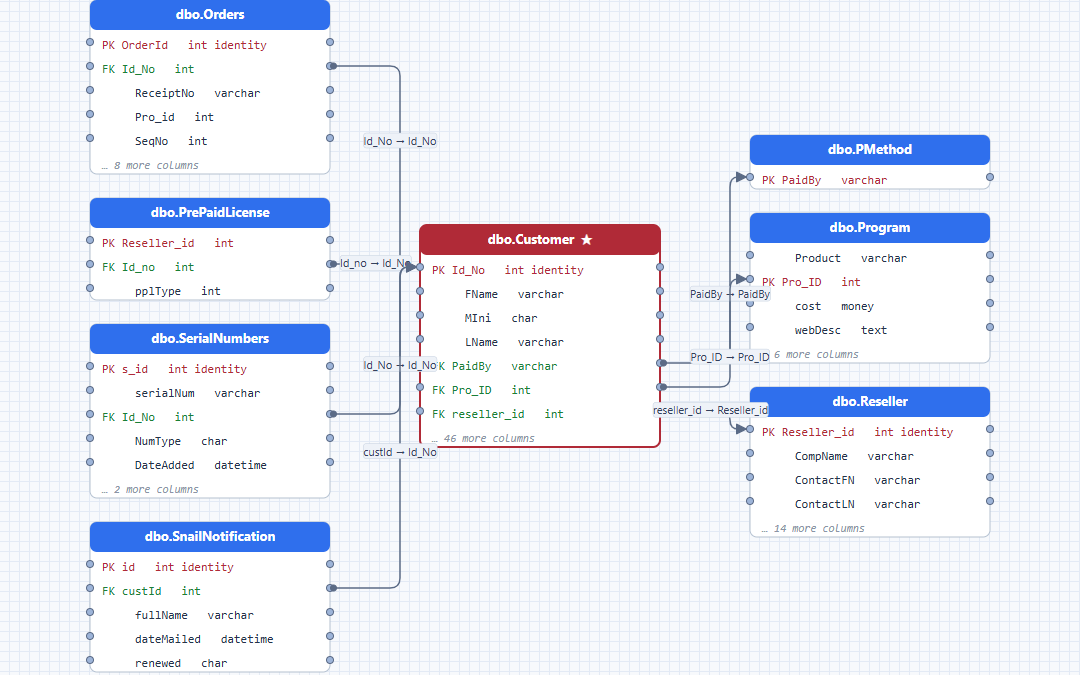The height and width of the screenshot is (675, 1080).
Task: Click the star icon in dbo.Customer header
Action: click(x=586, y=240)
